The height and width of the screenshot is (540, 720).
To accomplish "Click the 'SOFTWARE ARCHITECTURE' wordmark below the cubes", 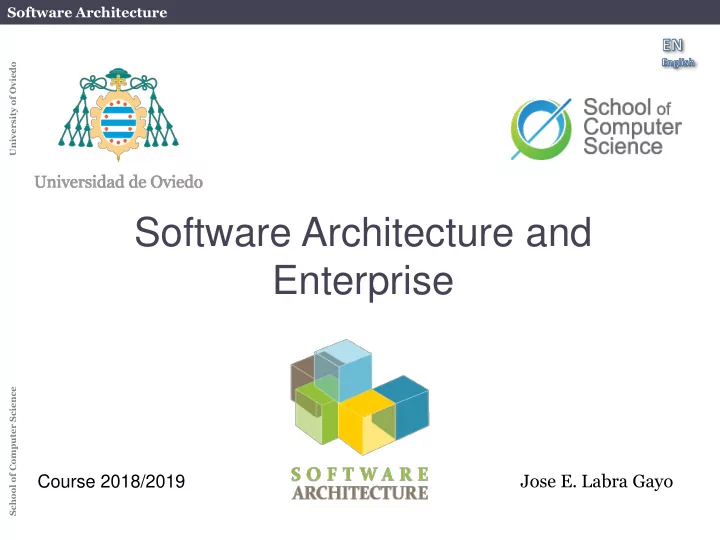I will click(x=360, y=484).
